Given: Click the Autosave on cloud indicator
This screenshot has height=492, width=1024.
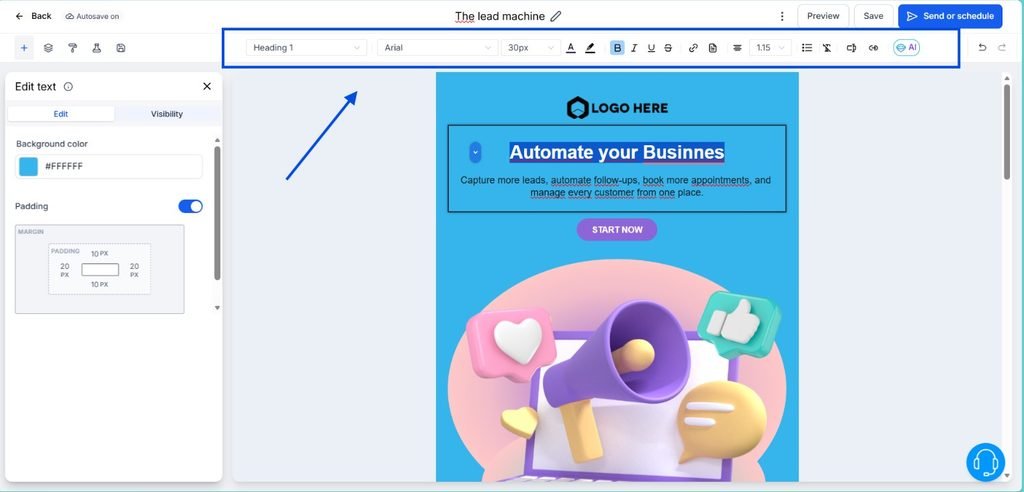Looking at the screenshot, I should click(x=92, y=16).
